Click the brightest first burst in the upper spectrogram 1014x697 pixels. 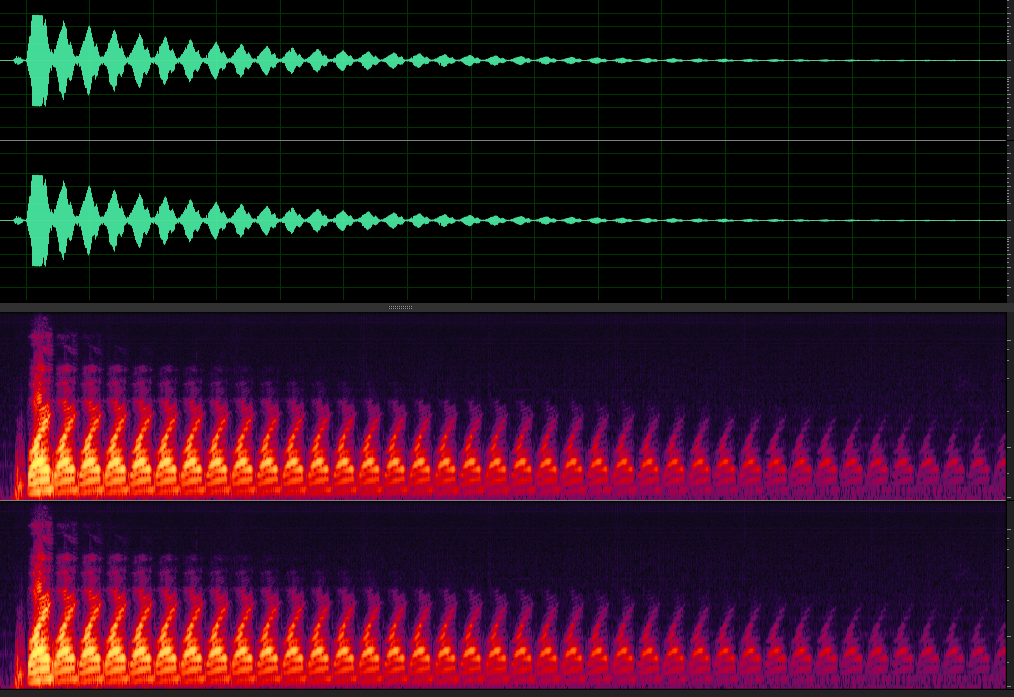click(40, 407)
